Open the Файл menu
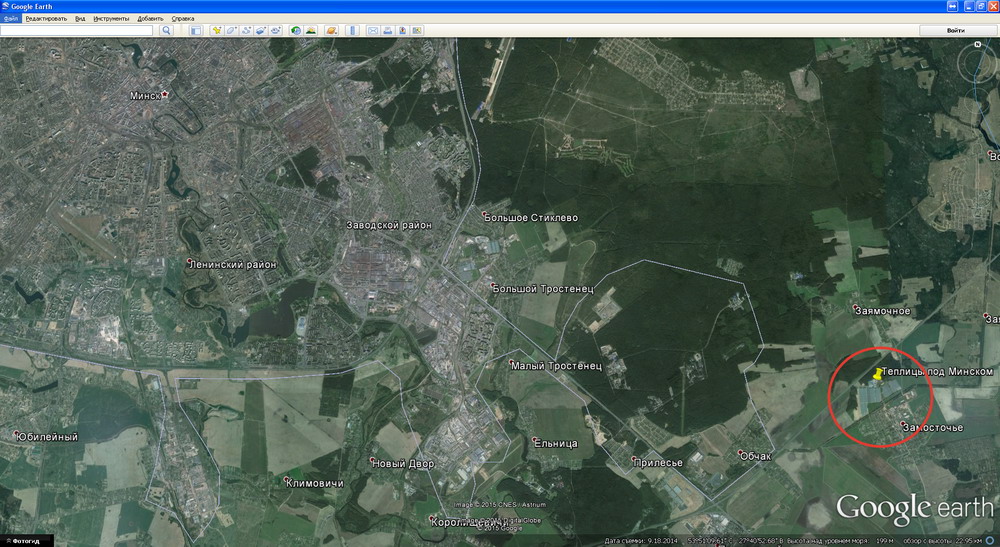 [11, 18]
